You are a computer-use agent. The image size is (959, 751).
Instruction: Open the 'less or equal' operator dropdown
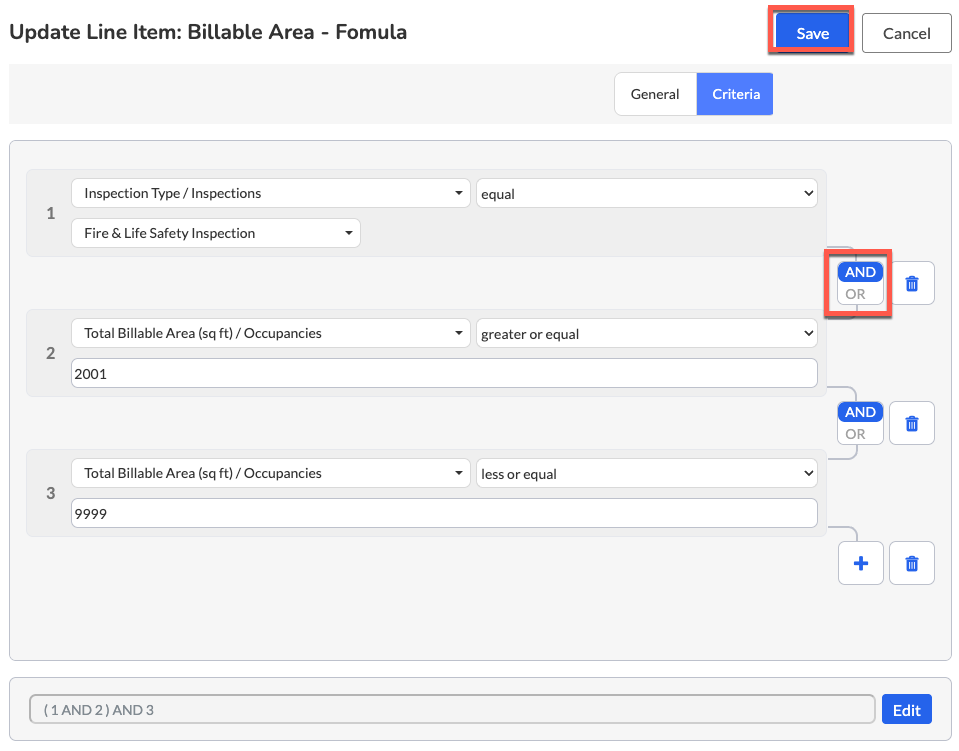(x=646, y=474)
